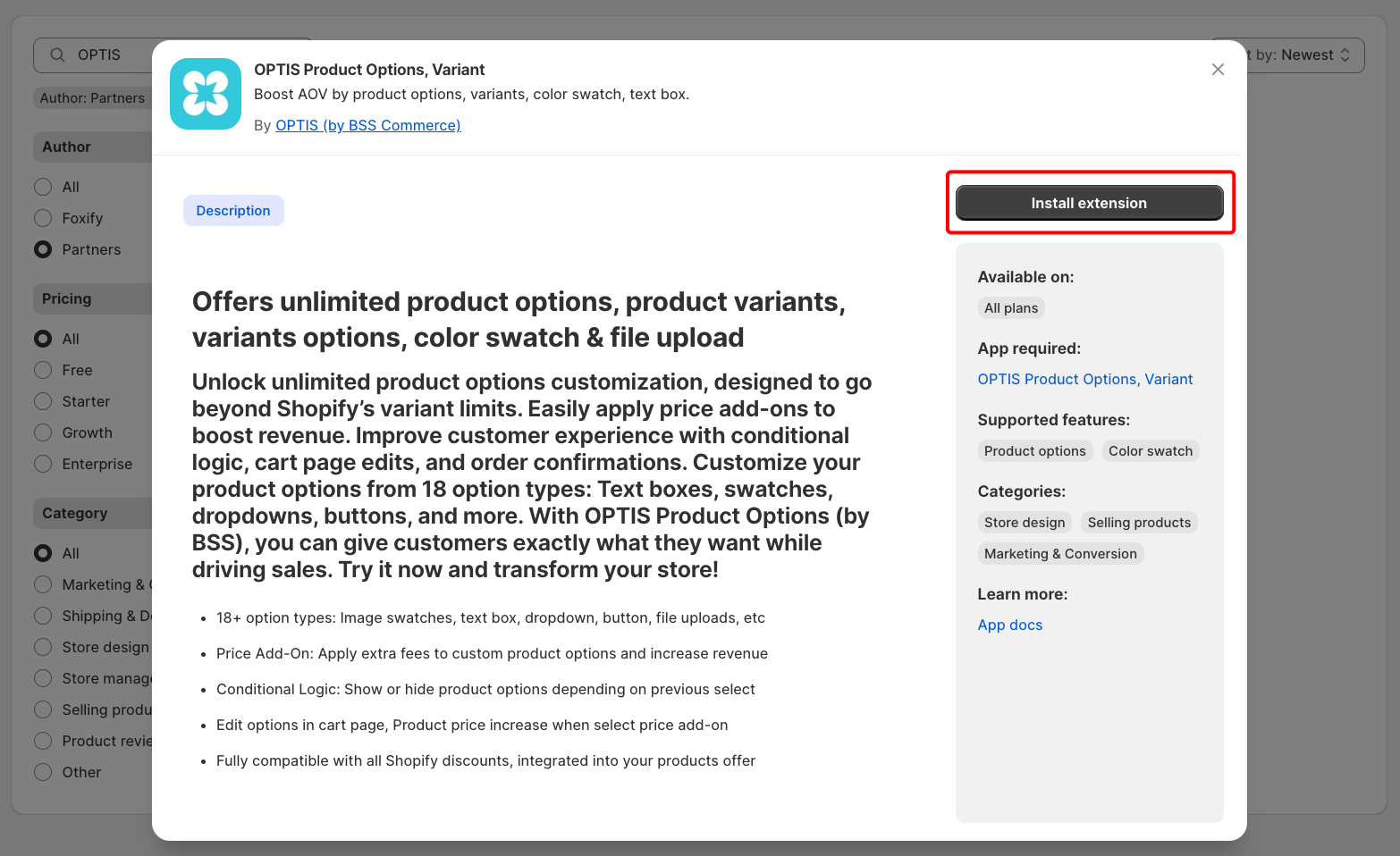This screenshot has height=856, width=1400.
Task: Select the All pricing radio button
Action: (43, 339)
